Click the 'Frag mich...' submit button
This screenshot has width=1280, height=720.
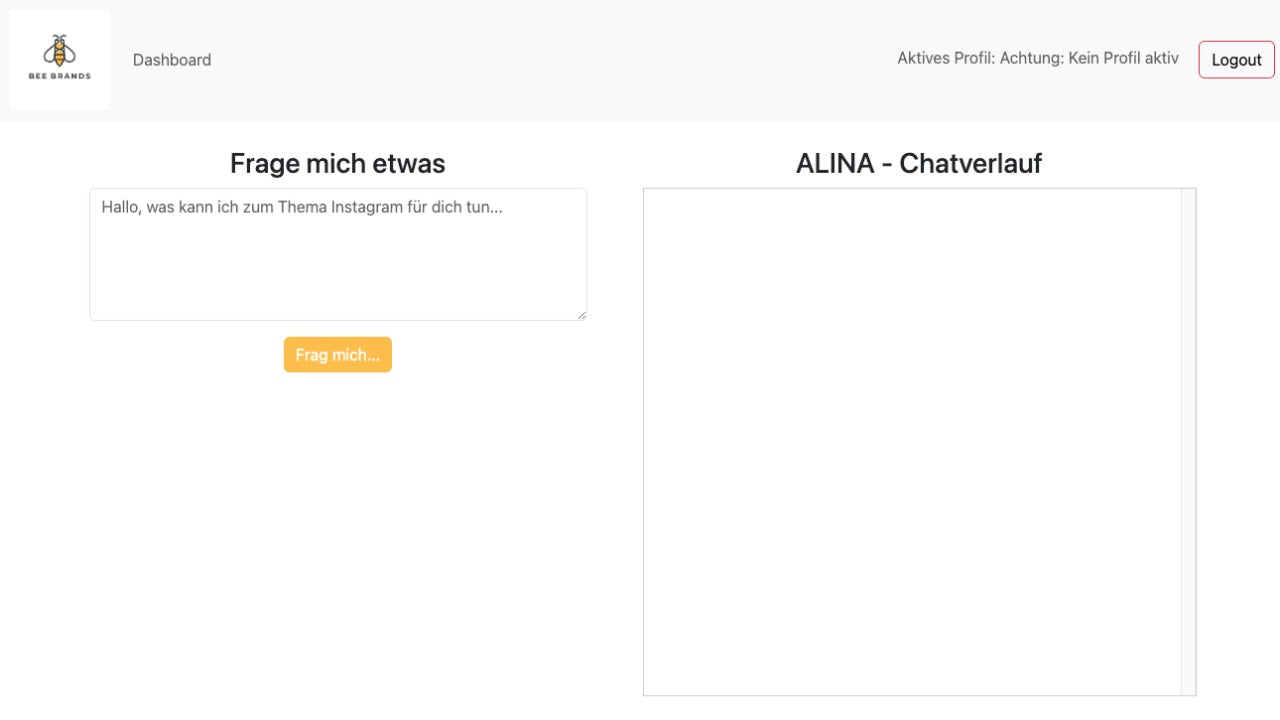[337, 355]
